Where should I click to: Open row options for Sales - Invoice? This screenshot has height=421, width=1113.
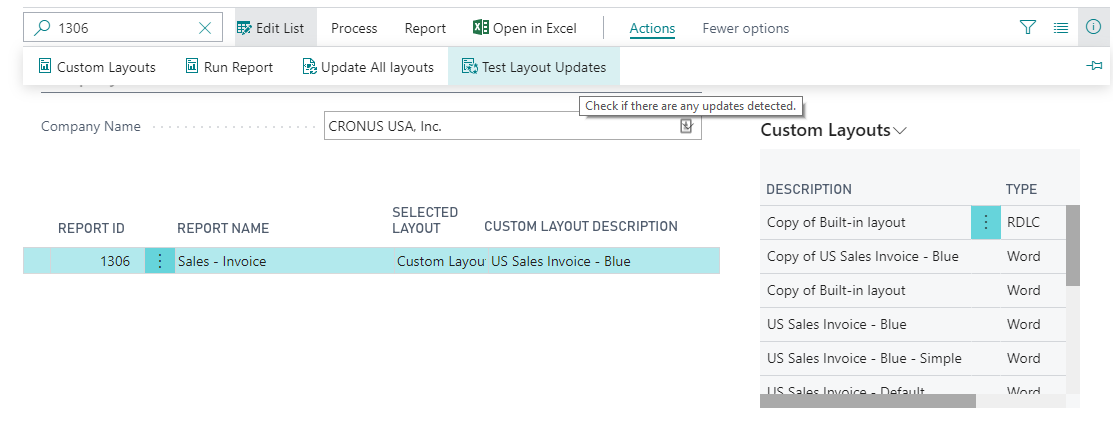pyautogui.click(x=160, y=261)
